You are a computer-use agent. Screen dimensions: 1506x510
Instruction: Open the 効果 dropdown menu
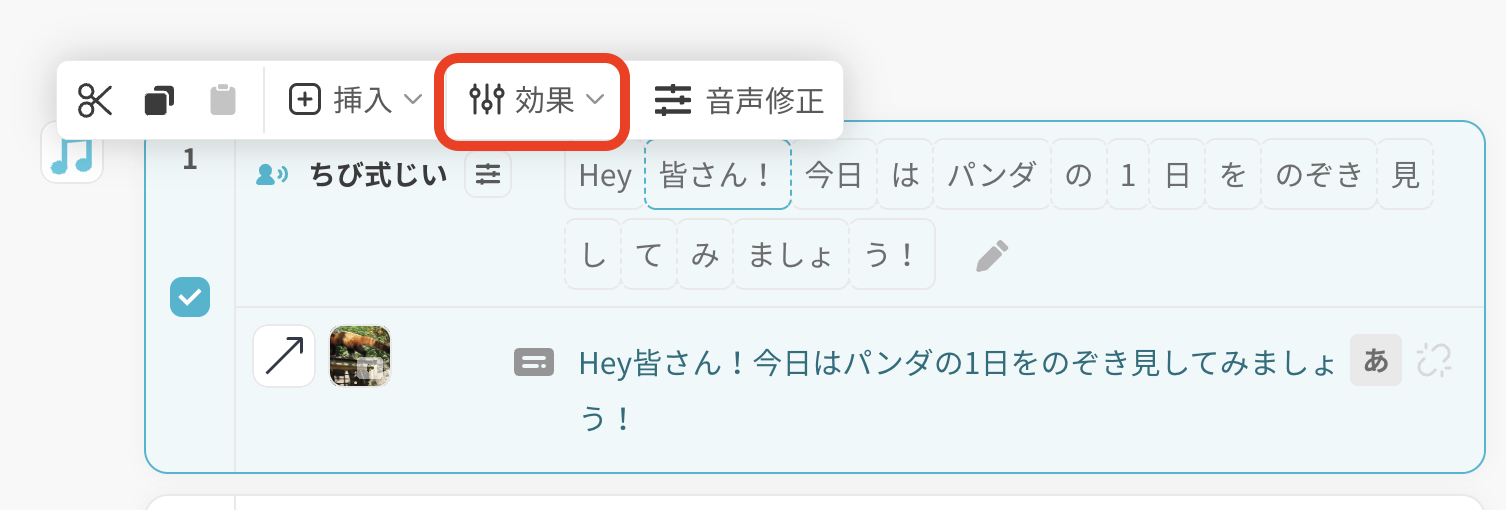pos(537,100)
